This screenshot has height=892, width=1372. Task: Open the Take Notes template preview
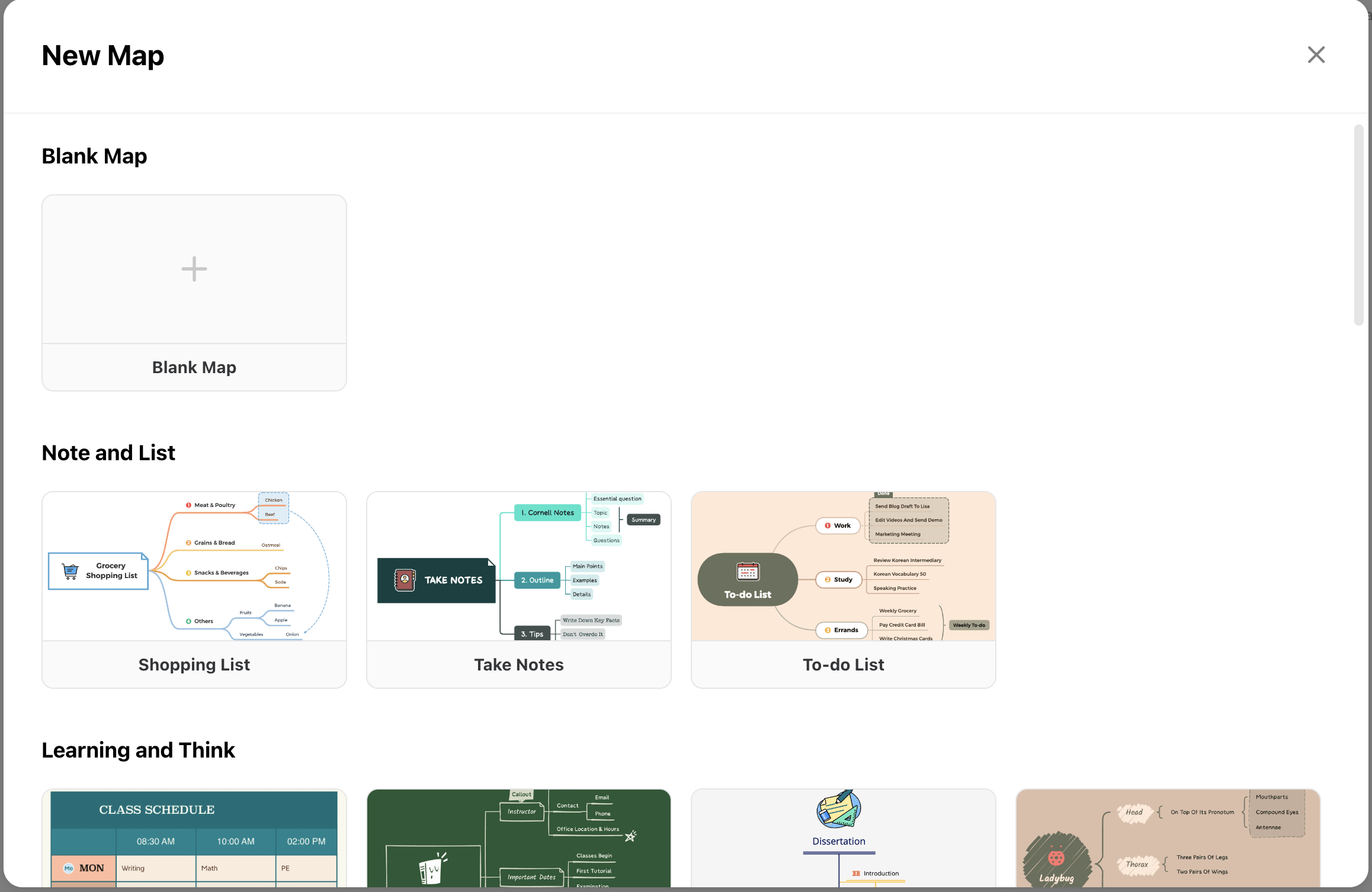(518, 566)
